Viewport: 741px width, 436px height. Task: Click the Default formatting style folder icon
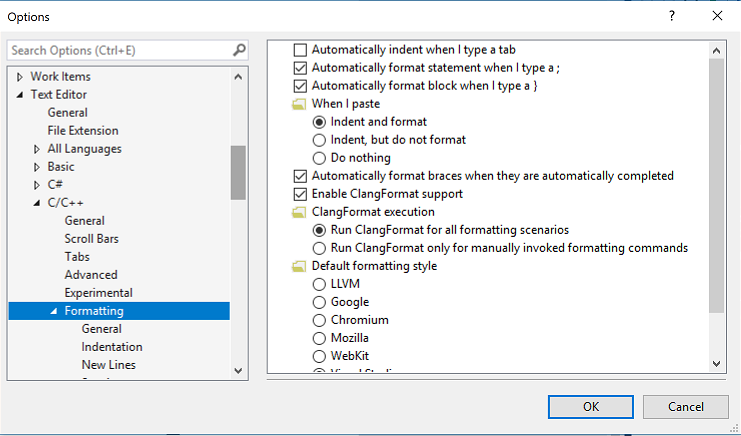297,266
